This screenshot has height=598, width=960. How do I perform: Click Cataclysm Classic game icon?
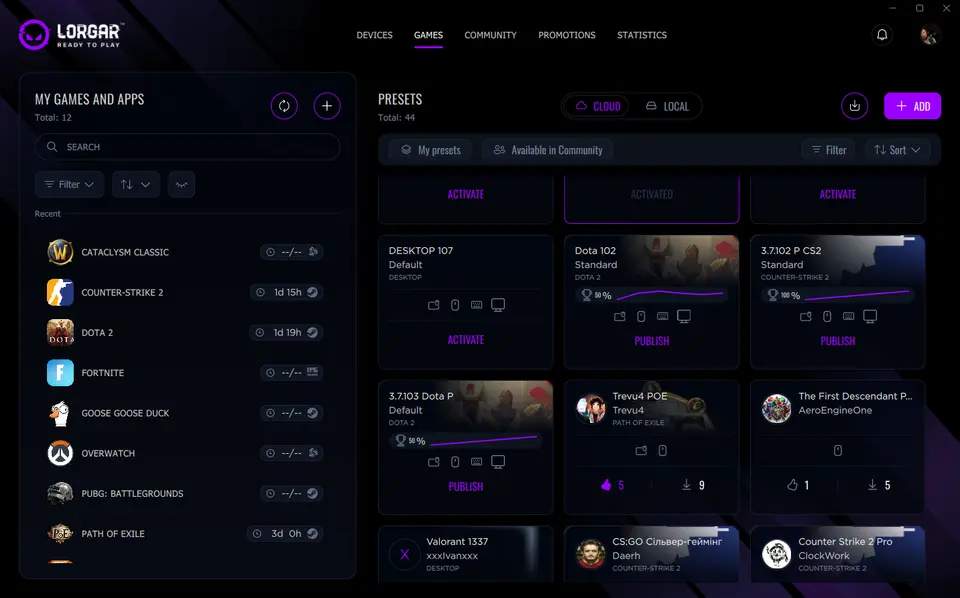click(60, 252)
